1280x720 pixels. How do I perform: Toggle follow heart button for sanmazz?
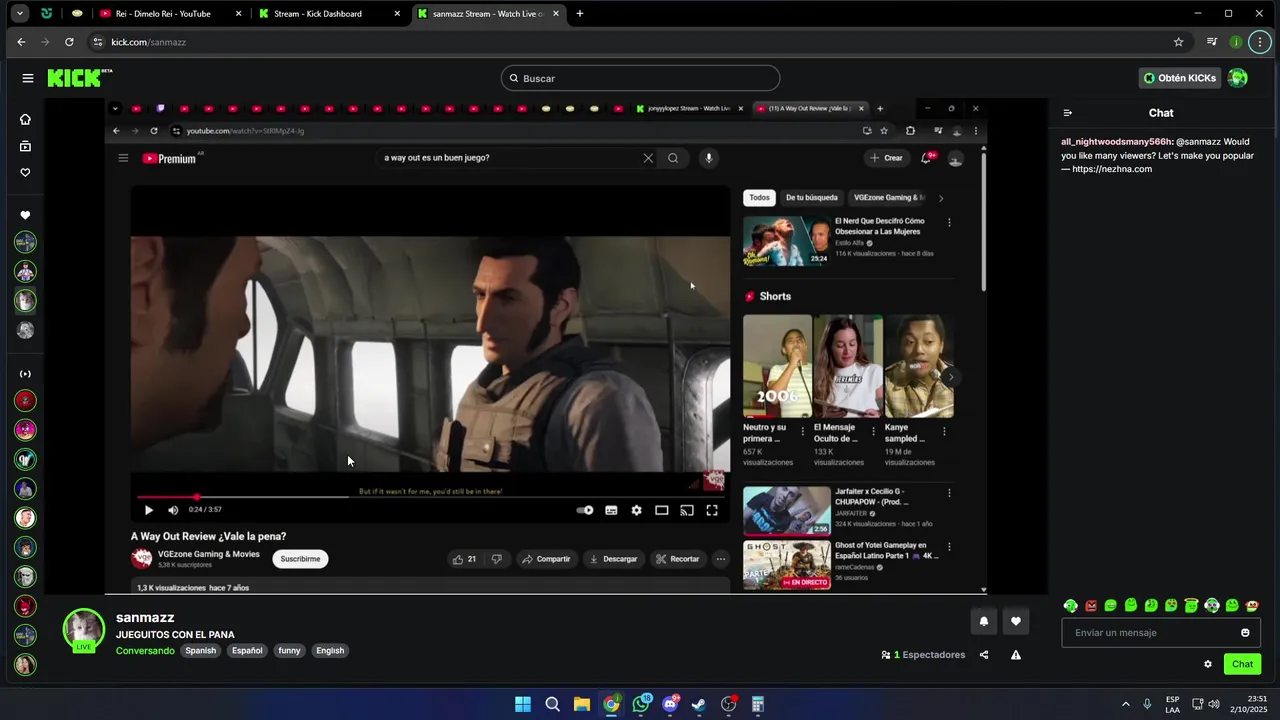[x=1016, y=621]
